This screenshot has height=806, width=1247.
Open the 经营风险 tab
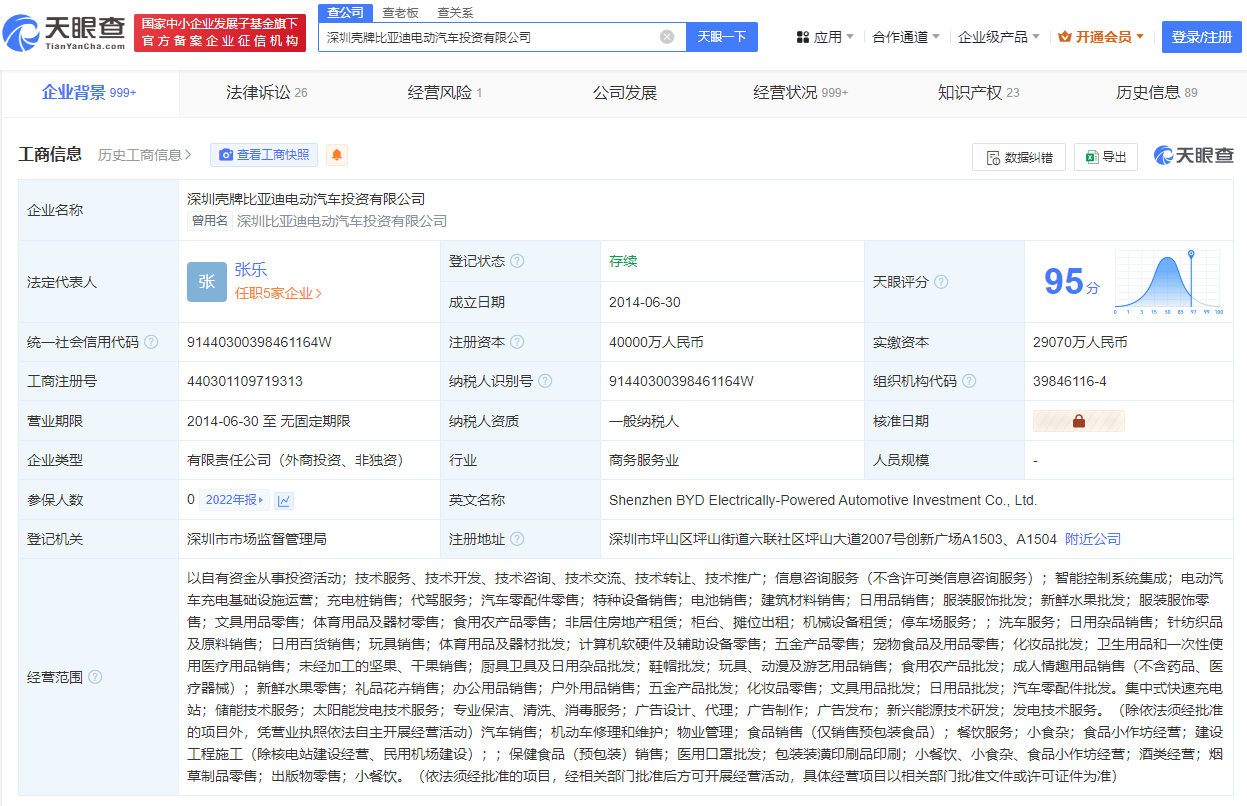445,92
